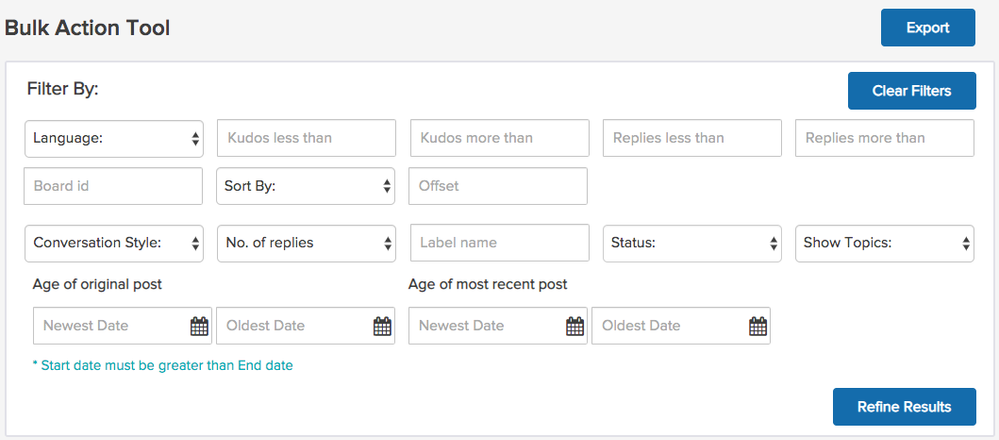999x440 pixels.
Task: Click the Refine Results button
Action: click(903, 407)
